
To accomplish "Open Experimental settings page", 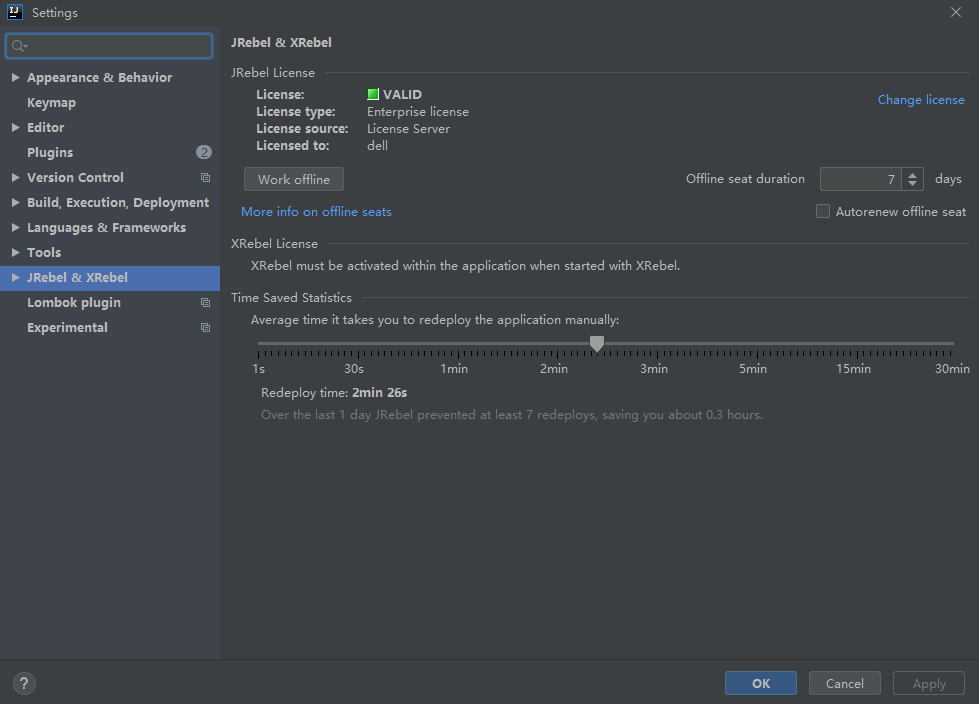I will point(67,328).
